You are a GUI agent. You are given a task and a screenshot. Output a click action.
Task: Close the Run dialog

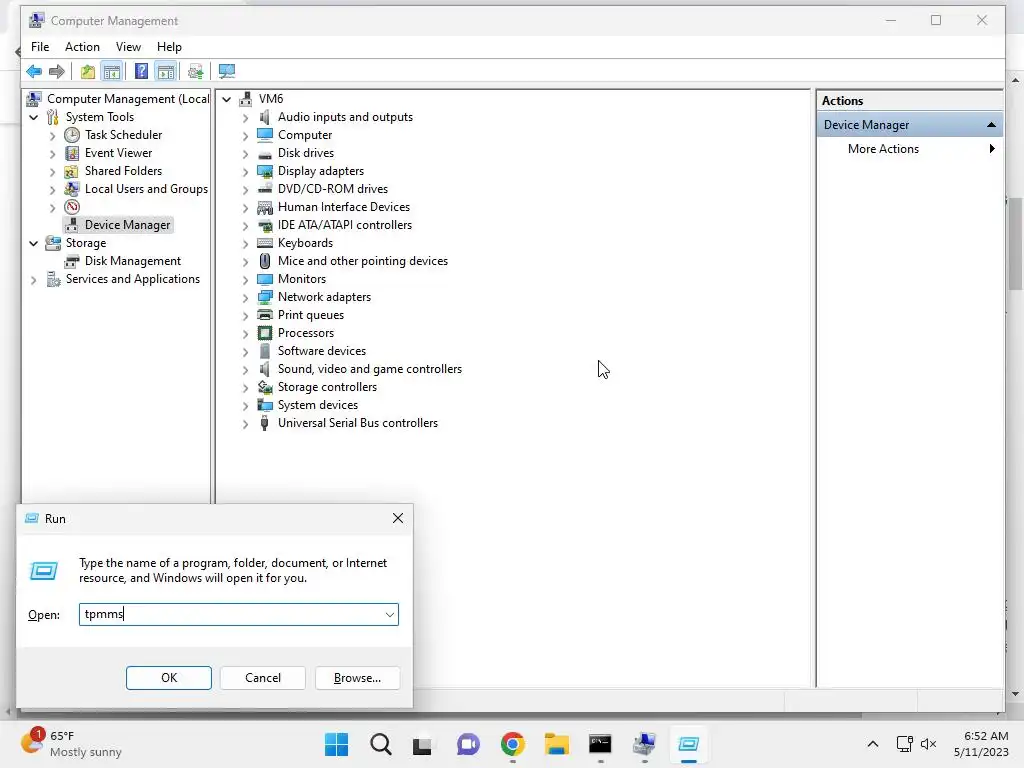[398, 519]
